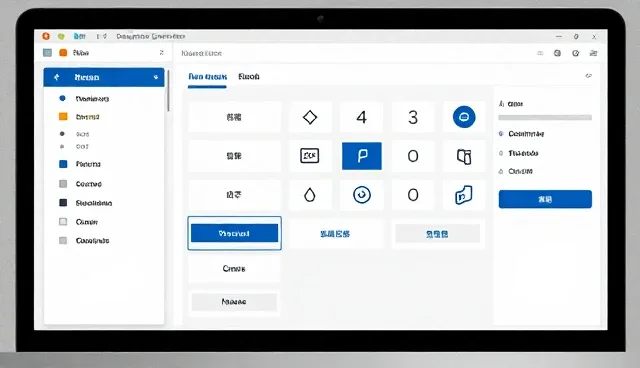This screenshot has height=368, width=640.
Task: Click the wide label tile beside the diamond tile
Action: (234, 117)
